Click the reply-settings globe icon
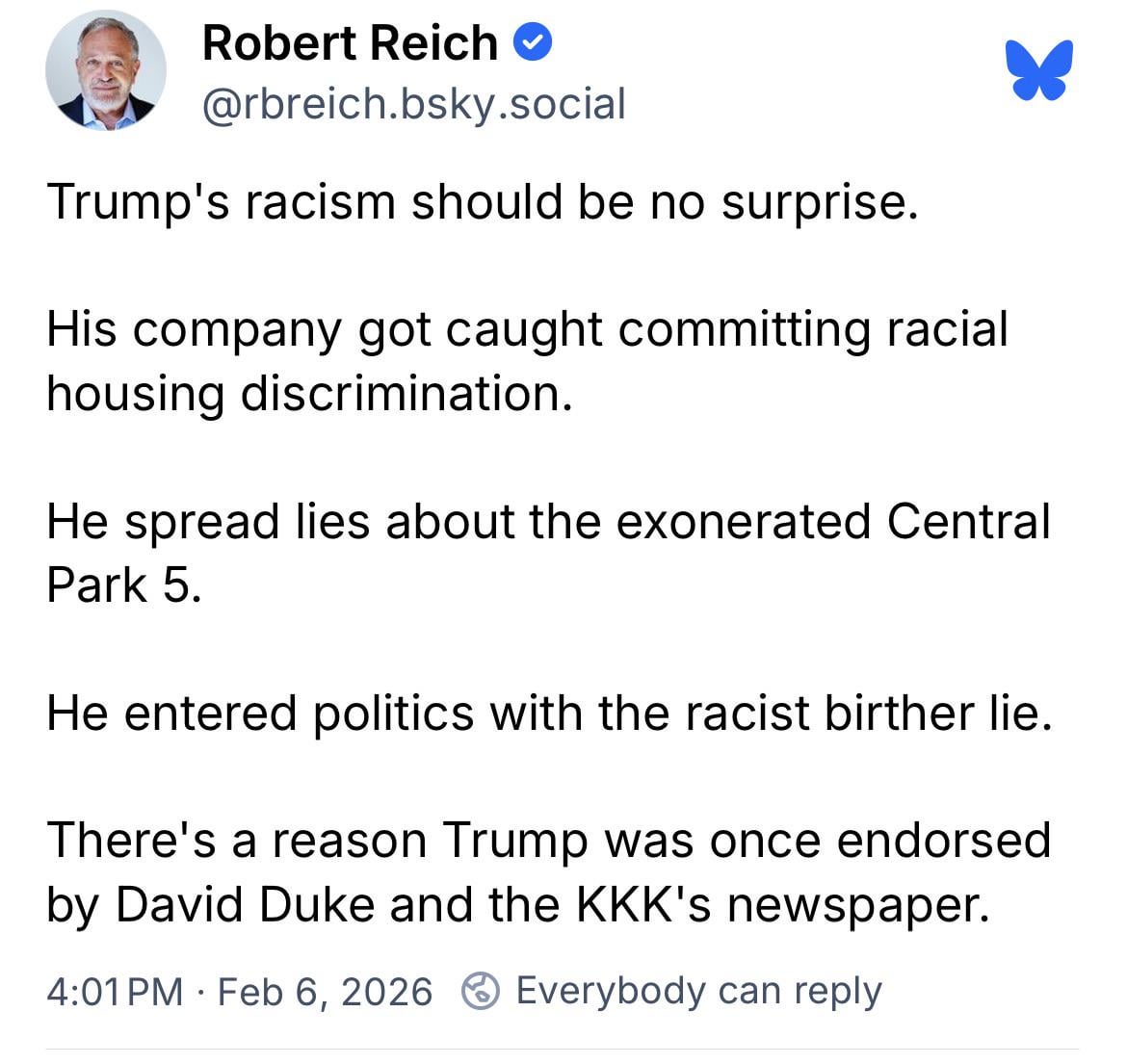This screenshot has height=1064, width=1127. coord(480,990)
